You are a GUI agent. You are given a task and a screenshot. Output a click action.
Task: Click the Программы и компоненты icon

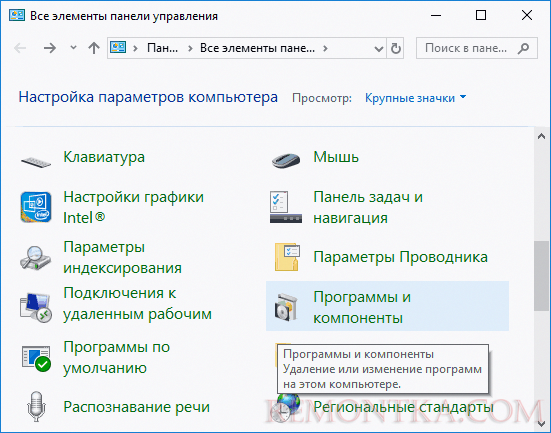coord(286,307)
